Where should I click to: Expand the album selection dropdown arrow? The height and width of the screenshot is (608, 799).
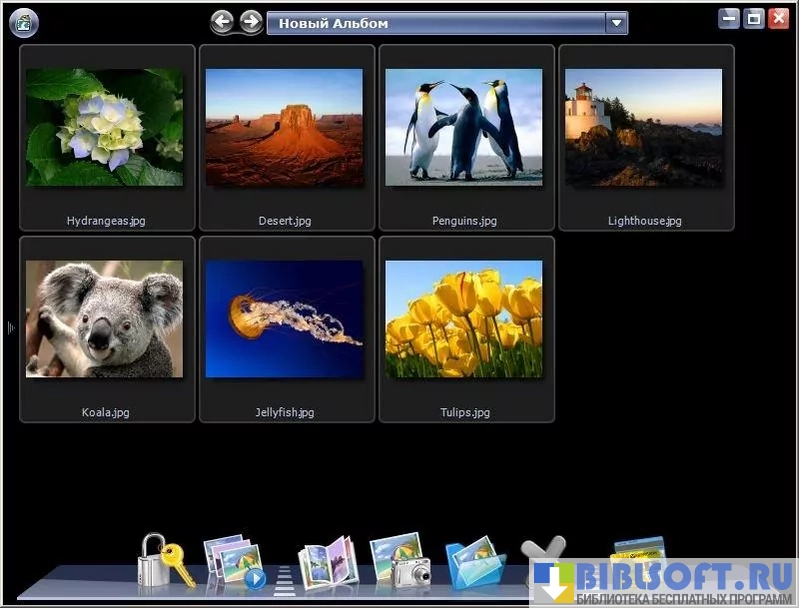(x=616, y=22)
